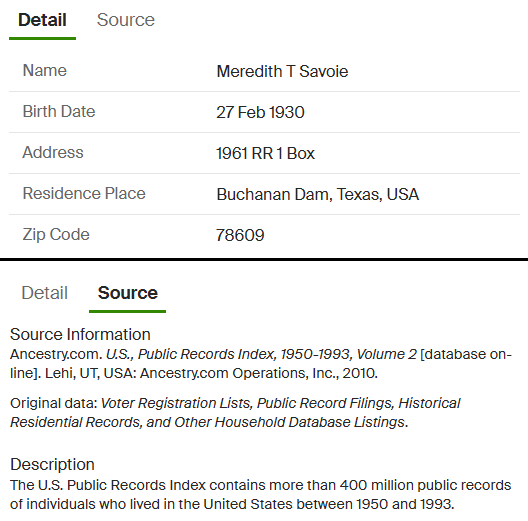The image size is (528, 521).
Task: Select birth date value 27 Feb 1930
Action: (260, 112)
